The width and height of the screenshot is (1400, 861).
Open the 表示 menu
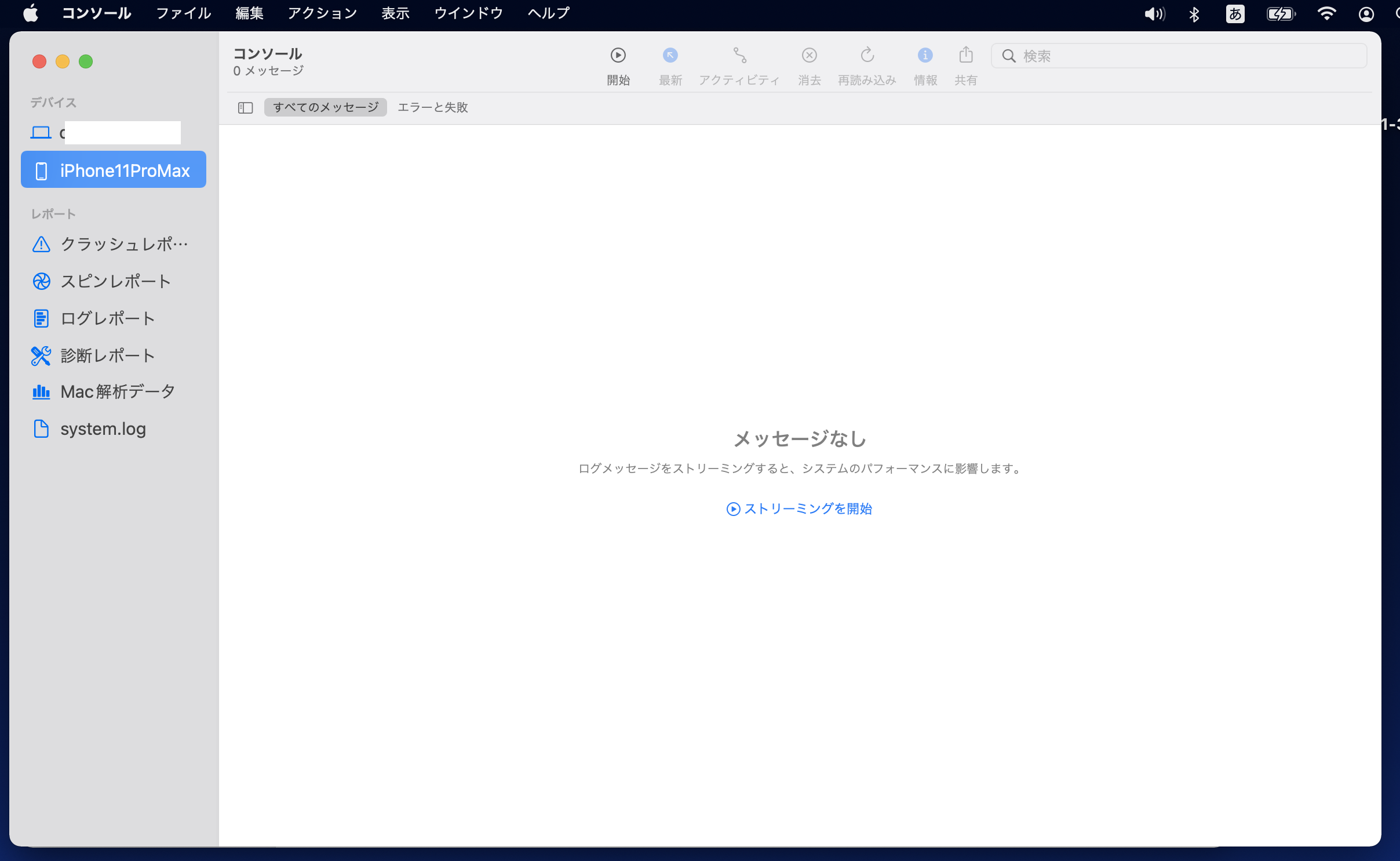tap(395, 13)
